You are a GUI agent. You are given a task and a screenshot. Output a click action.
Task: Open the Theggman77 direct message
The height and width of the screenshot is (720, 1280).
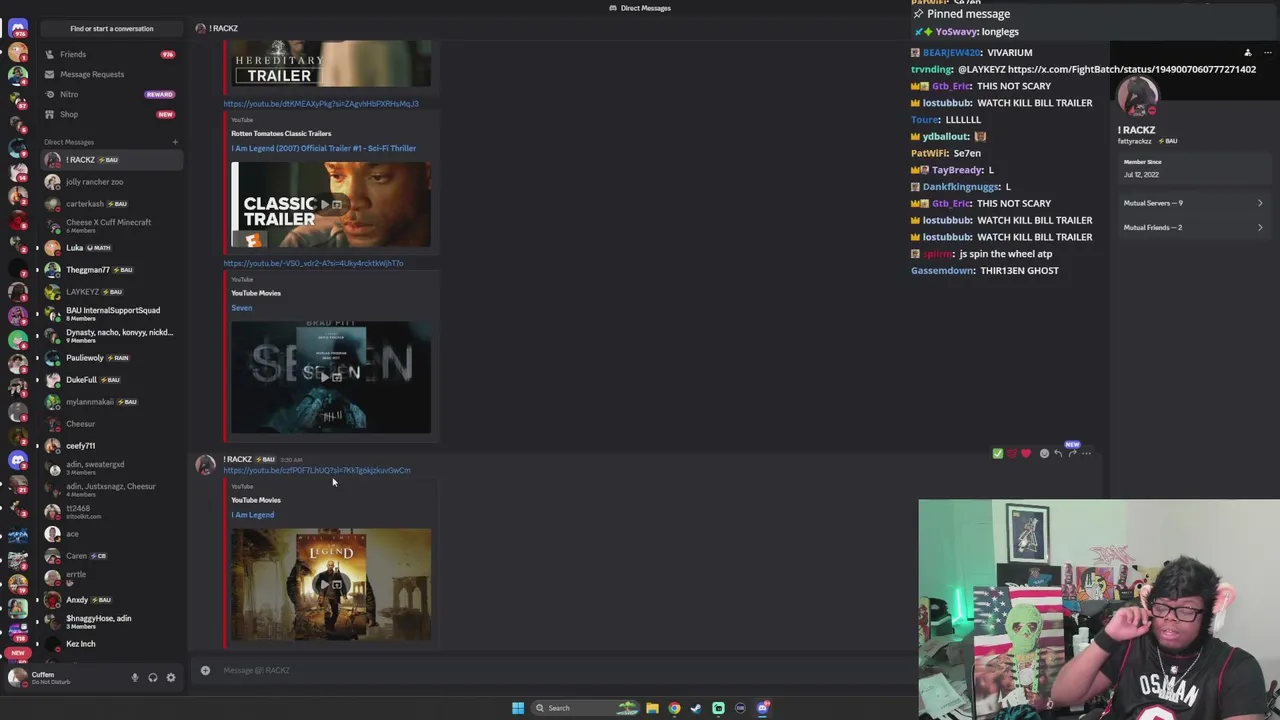point(112,270)
